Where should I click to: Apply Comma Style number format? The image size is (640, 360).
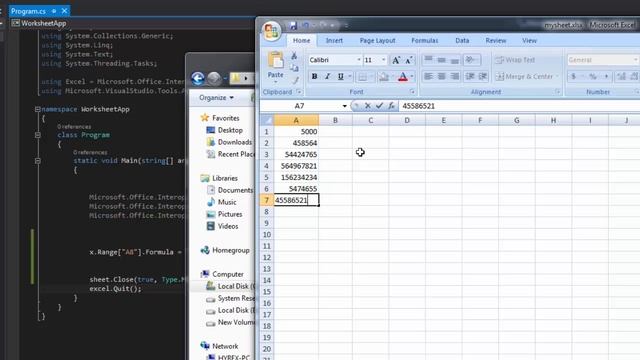[x=606, y=76]
